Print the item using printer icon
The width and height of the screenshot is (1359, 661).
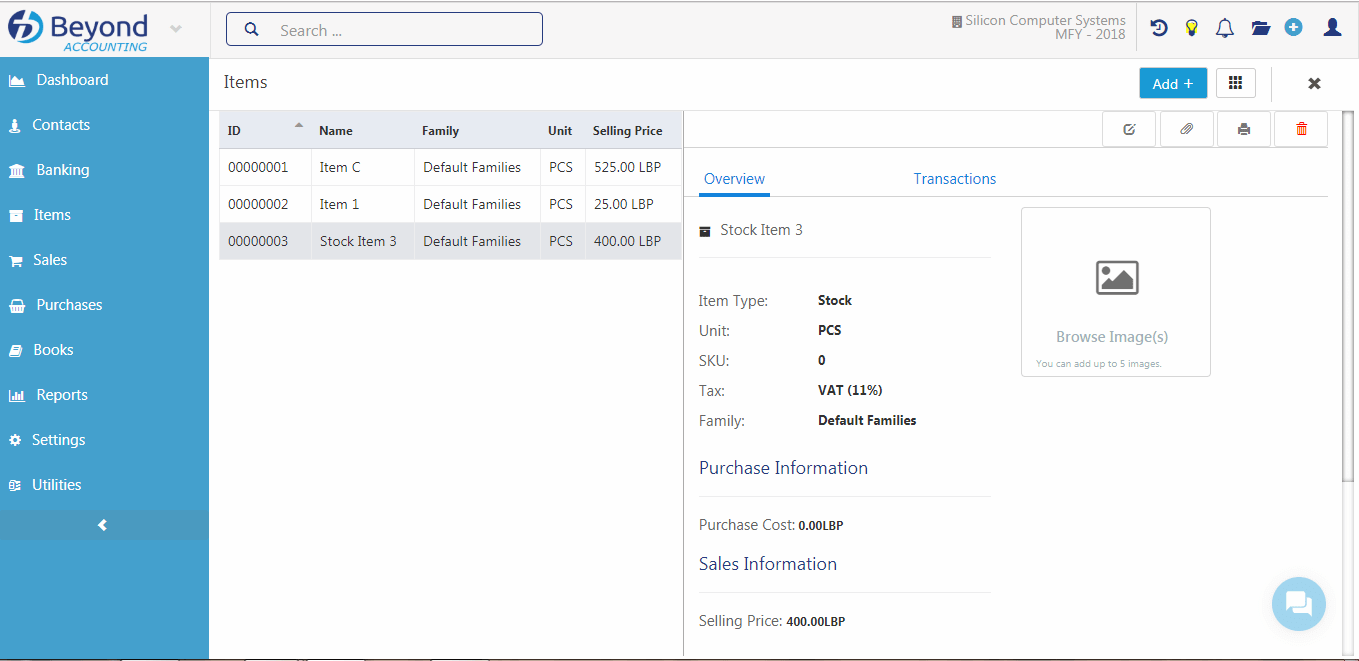(x=1244, y=129)
